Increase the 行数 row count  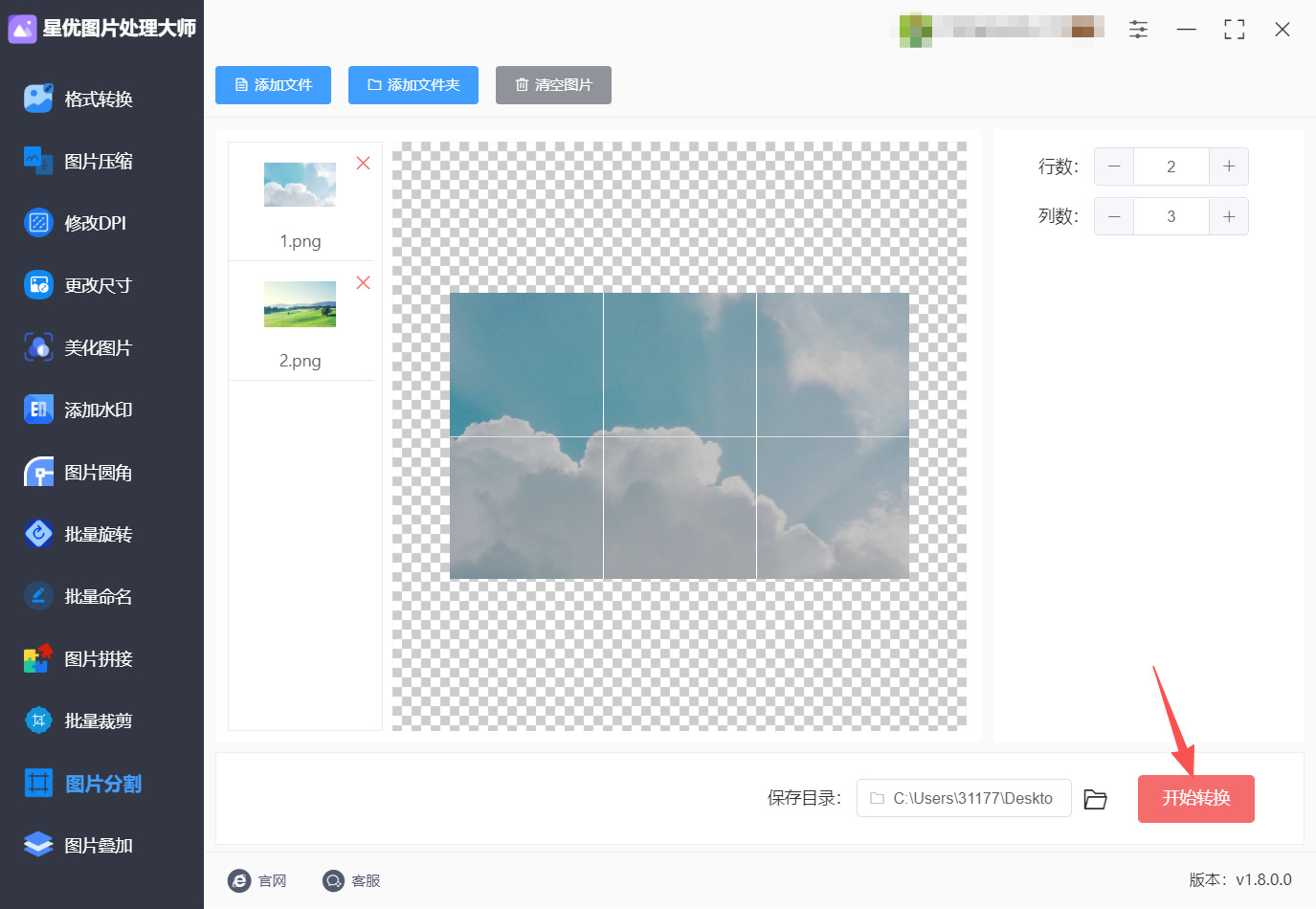tap(1229, 166)
